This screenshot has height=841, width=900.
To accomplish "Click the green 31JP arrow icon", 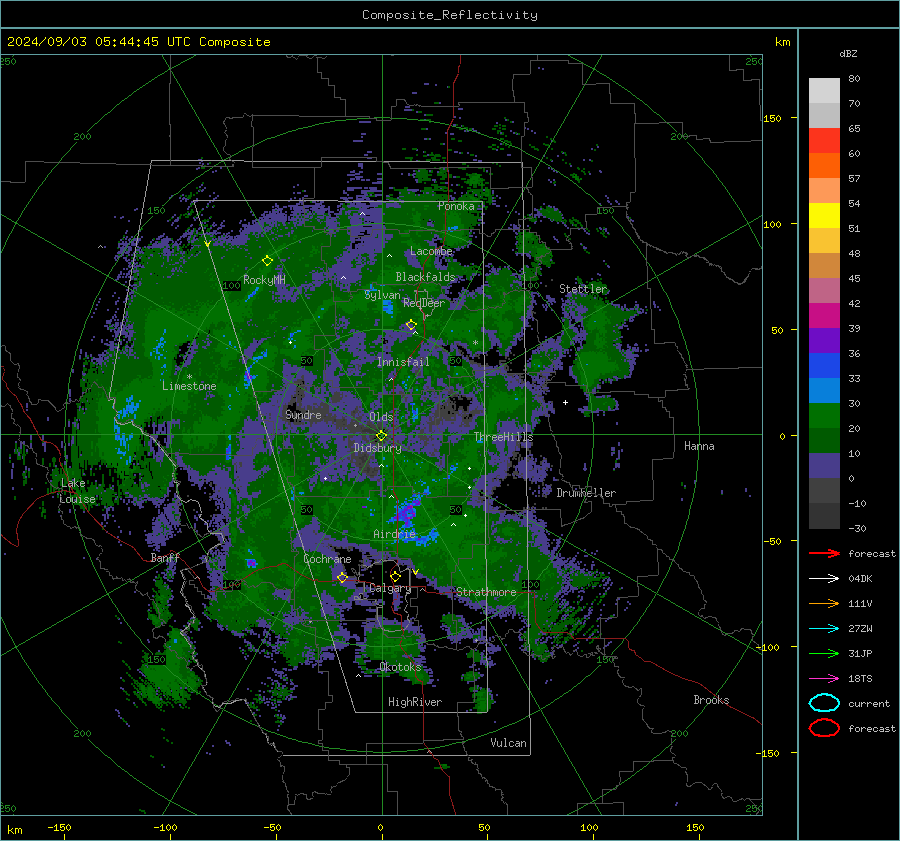I will (x=824, y=653).
